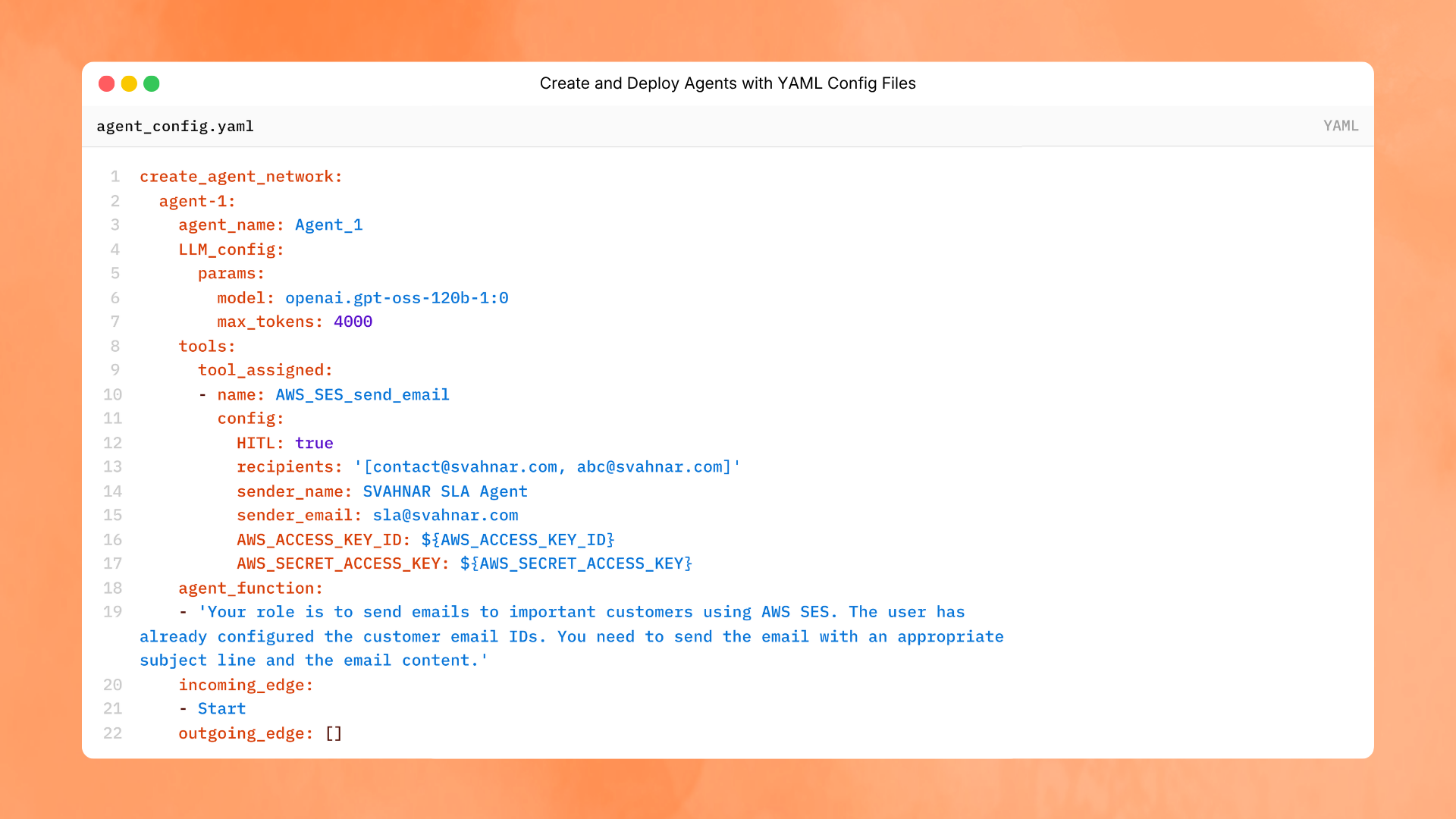
Task: Click the ${AWS_SECRET_ACCESS_KEY} variable value
Action: (x=576, y=563)
